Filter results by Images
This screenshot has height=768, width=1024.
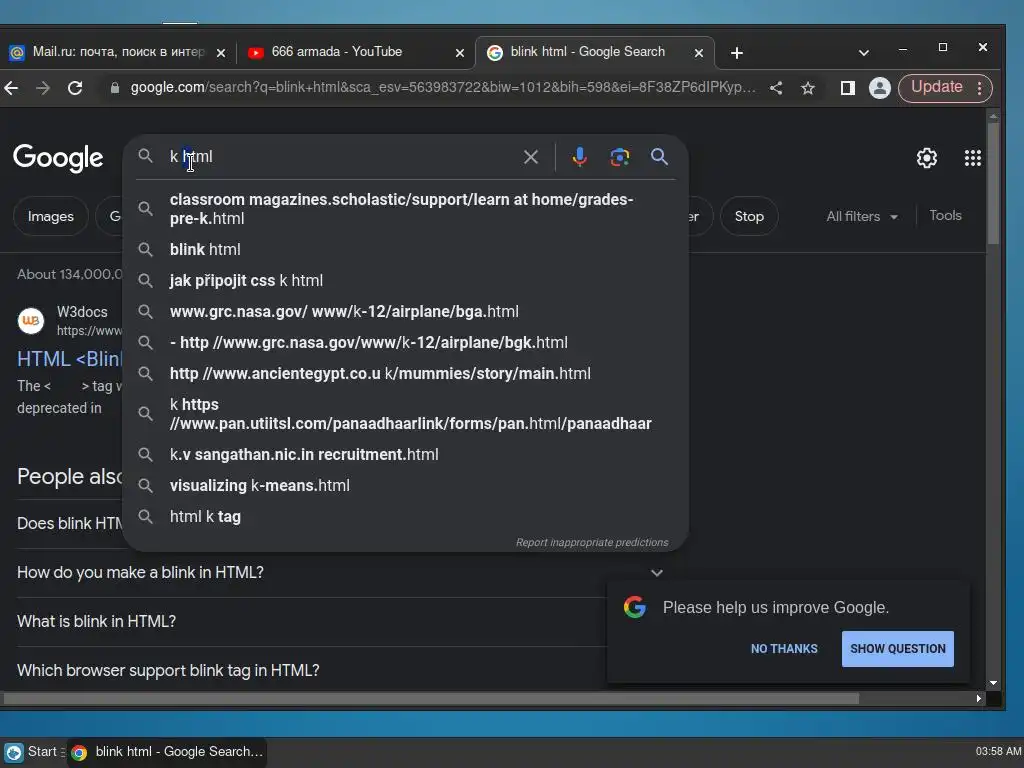(x=50, y=216)
